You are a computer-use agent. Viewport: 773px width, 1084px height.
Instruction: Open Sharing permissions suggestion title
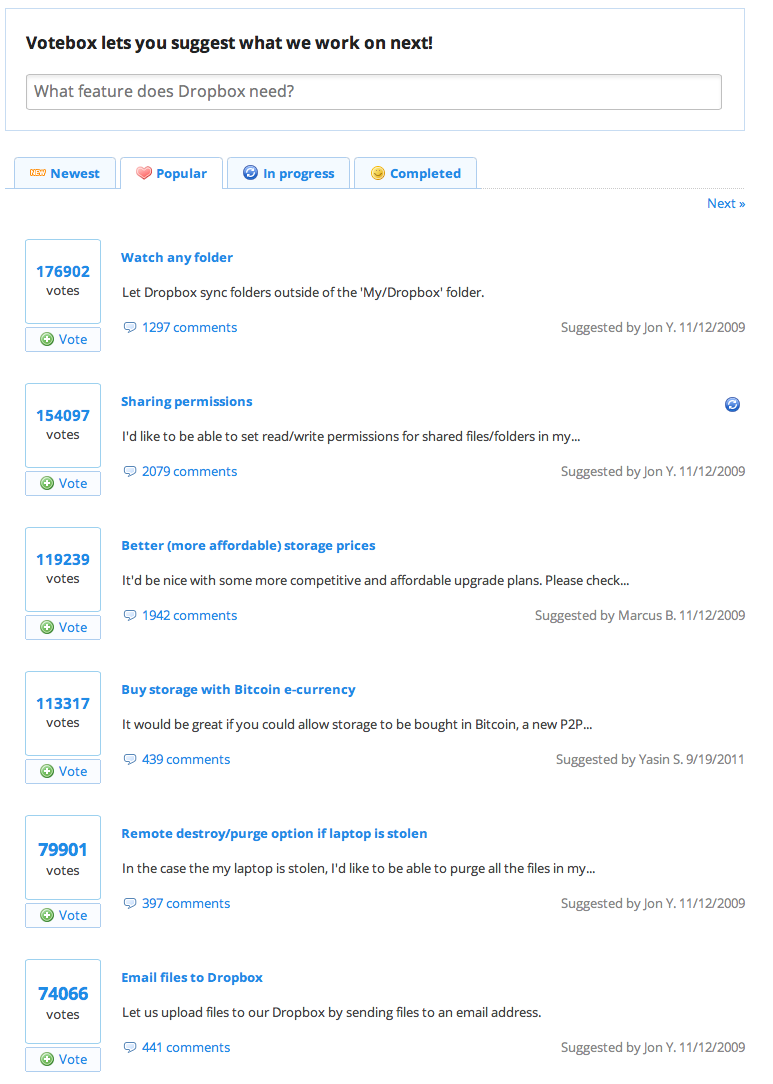point(187,402)
